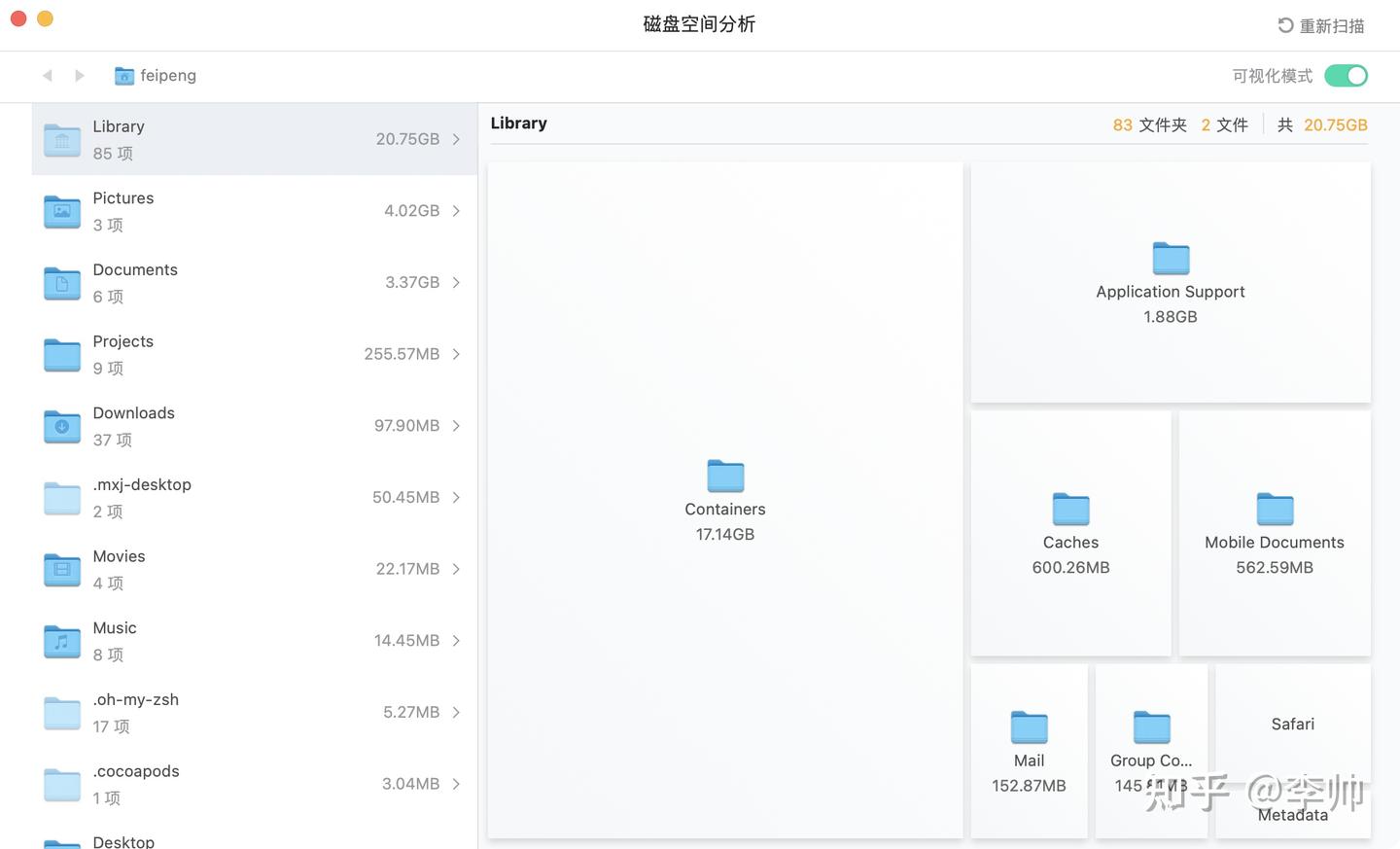Go back with the left arrow

[x=47, y=75]
